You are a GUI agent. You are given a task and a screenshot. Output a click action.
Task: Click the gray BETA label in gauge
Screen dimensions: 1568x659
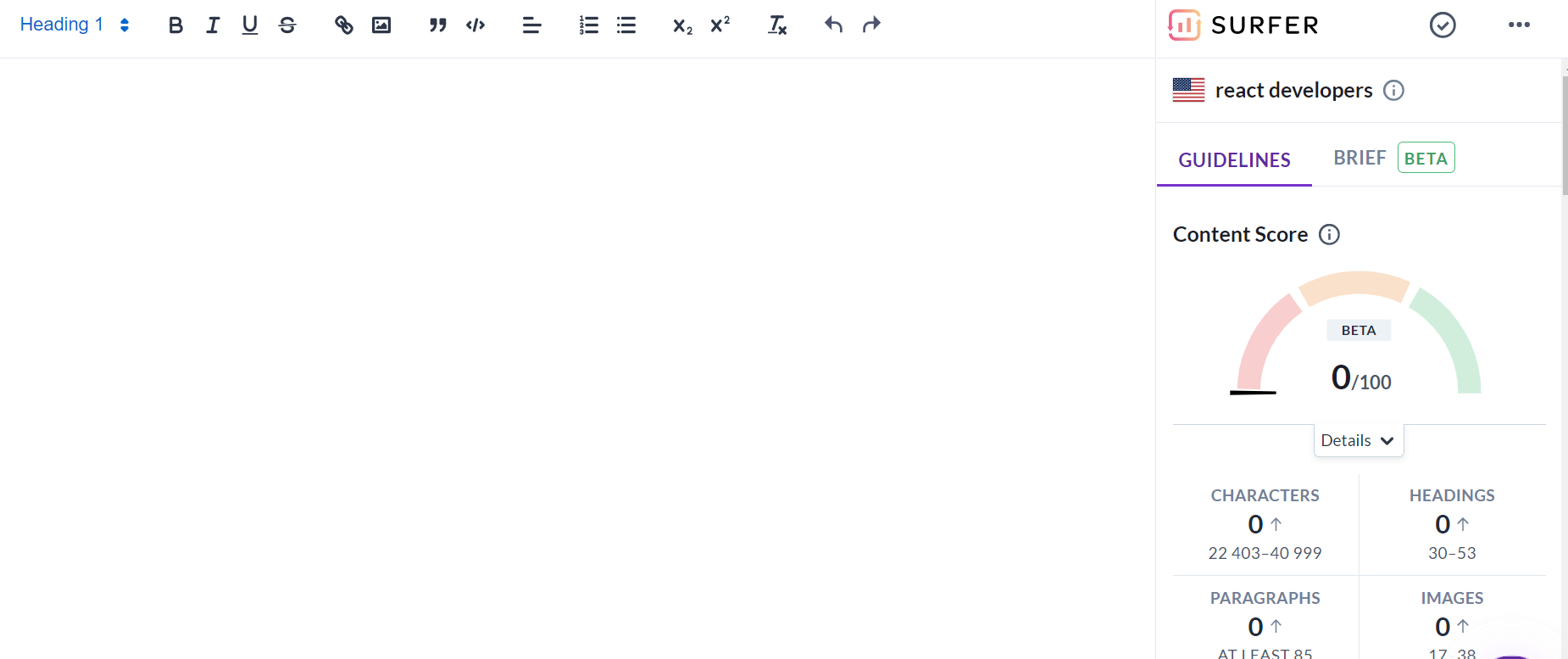coord(1359,330)
